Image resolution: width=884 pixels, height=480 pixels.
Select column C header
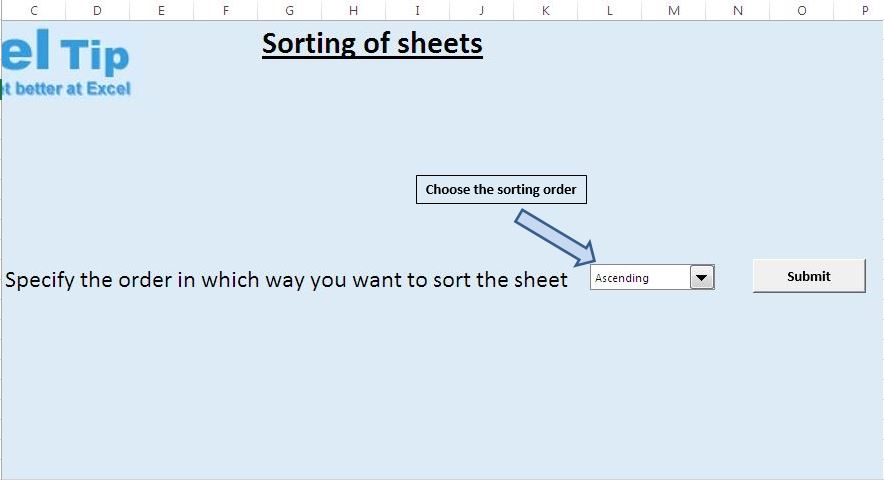pyautogui.click(x=34, y=10)
